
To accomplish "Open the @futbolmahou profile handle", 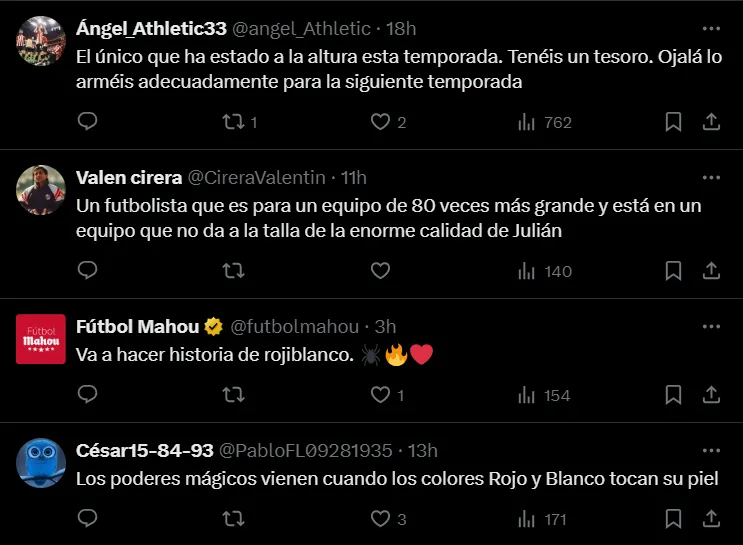I will [294, 326].
